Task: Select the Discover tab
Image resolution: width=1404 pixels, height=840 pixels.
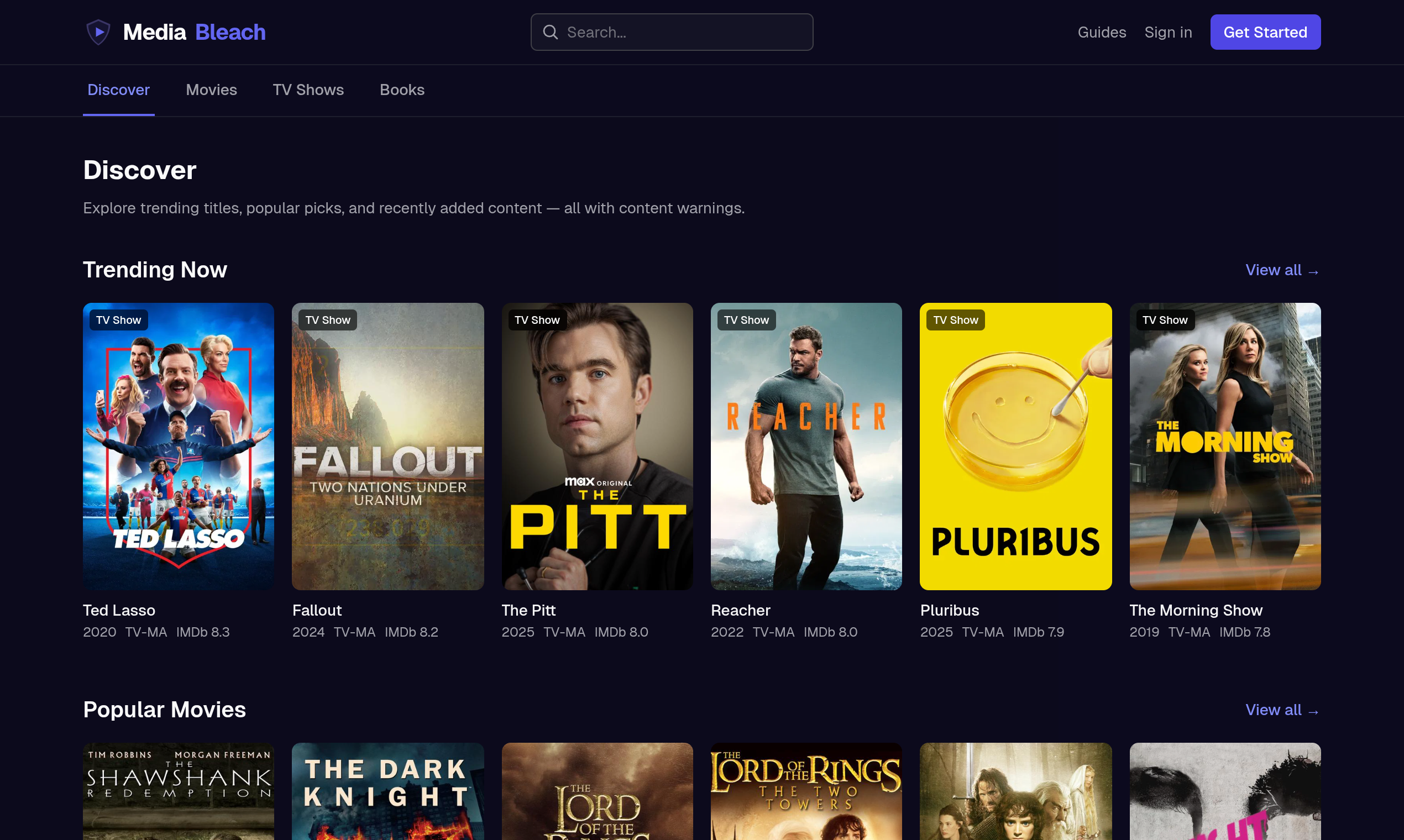Action: (118, 90)
